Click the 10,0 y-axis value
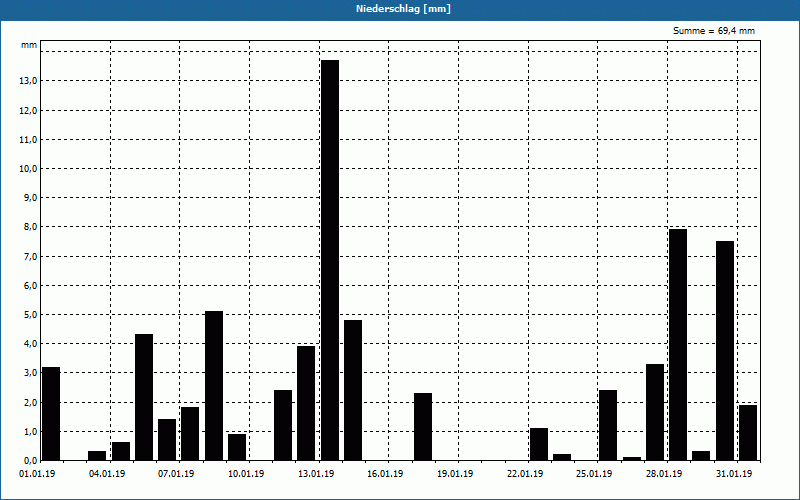The image size is (800, 500). [x=28, y=168]
